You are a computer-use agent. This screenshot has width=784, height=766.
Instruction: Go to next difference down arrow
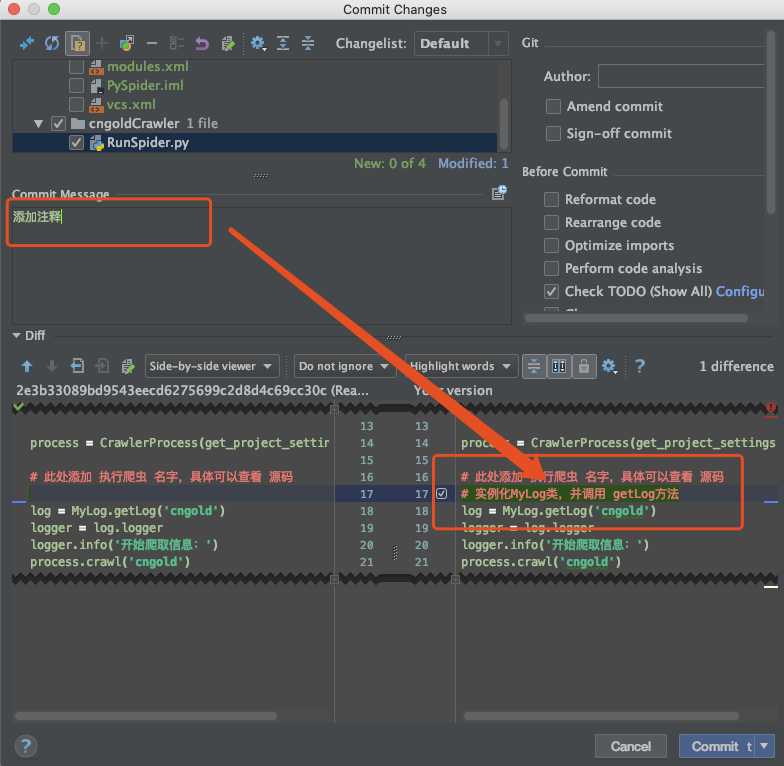pyautogui.click(x=52, y=366)
